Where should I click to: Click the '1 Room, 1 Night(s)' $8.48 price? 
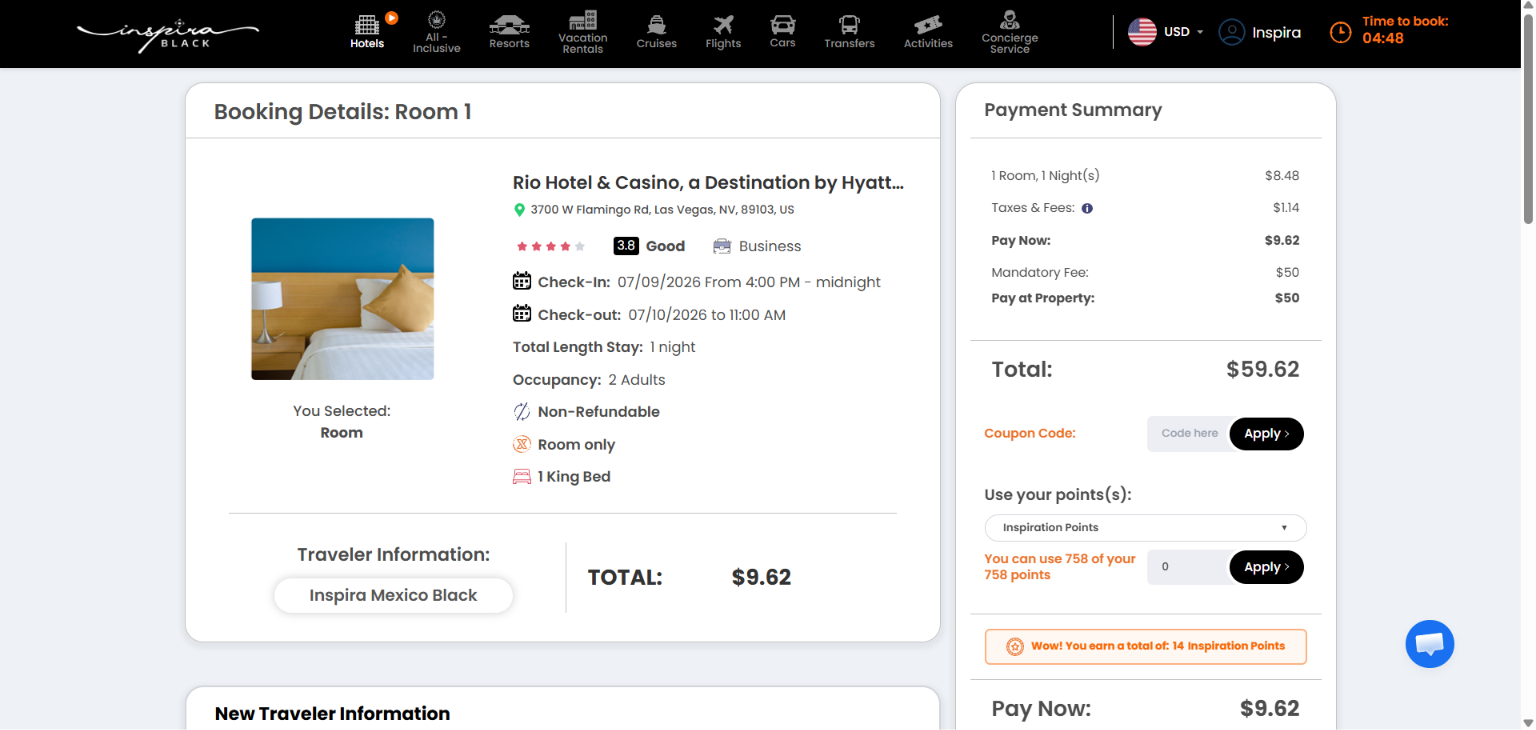(x=1282, y=175)
